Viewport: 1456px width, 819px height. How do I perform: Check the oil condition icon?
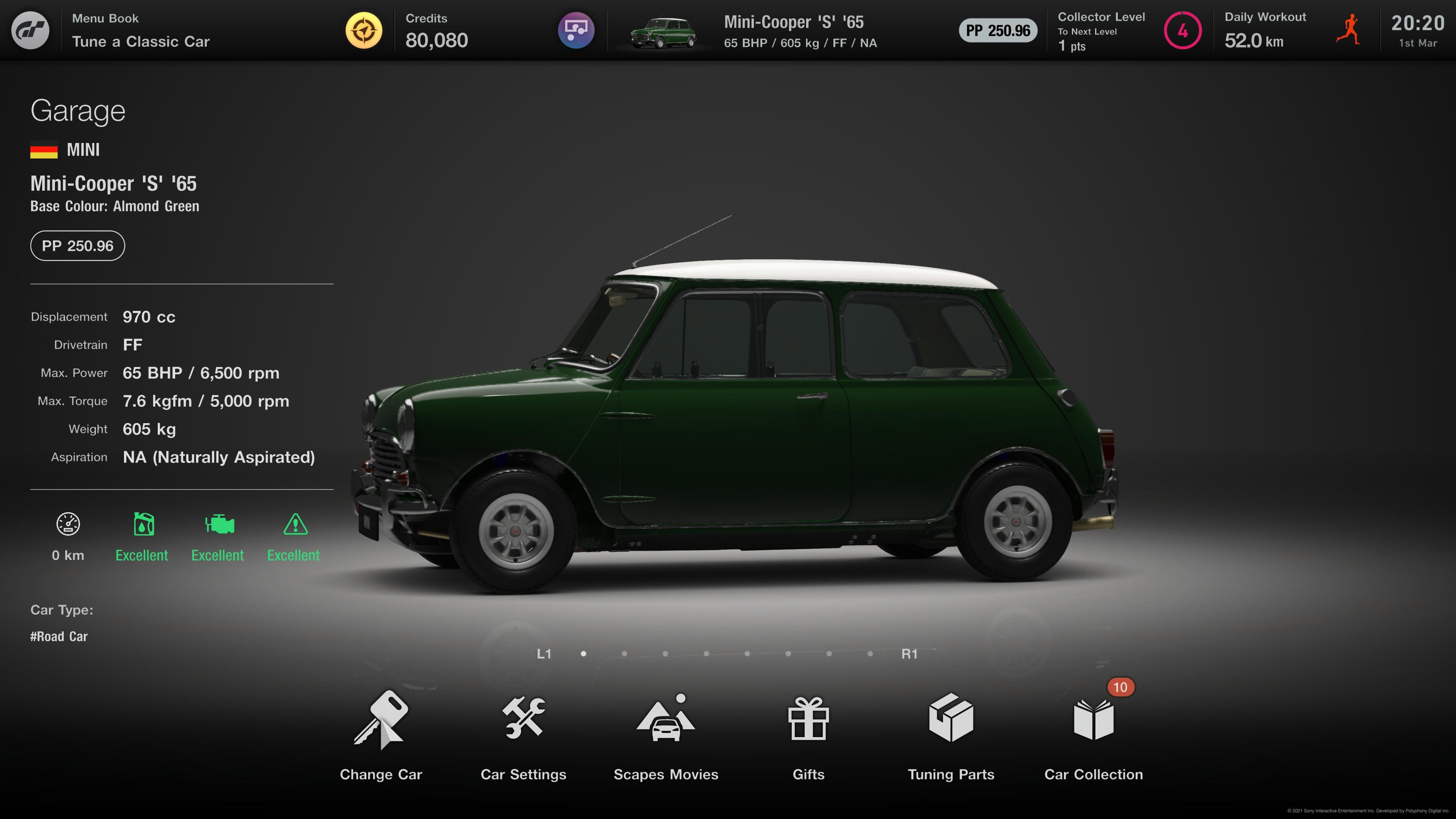tap(144, 524)
